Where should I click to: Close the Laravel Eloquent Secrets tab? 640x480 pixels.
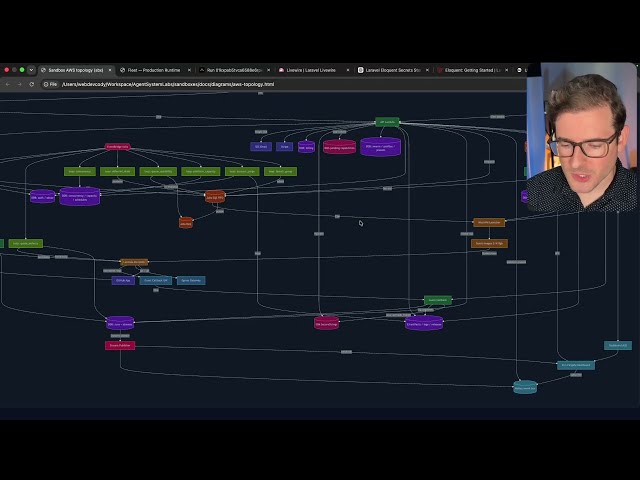[427, 70]
